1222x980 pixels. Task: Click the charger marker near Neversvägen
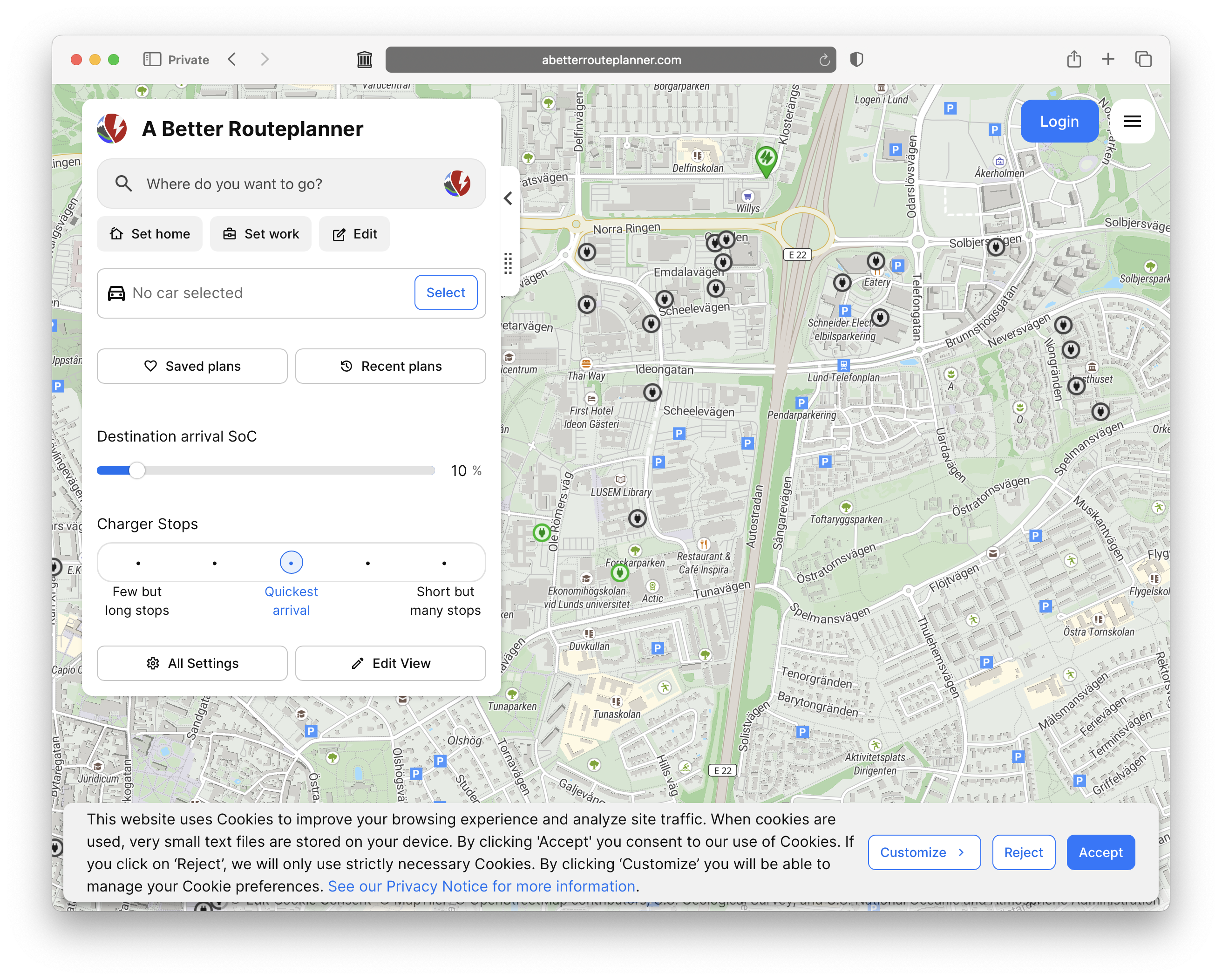pyautogui.click(x=1063, y=325)
